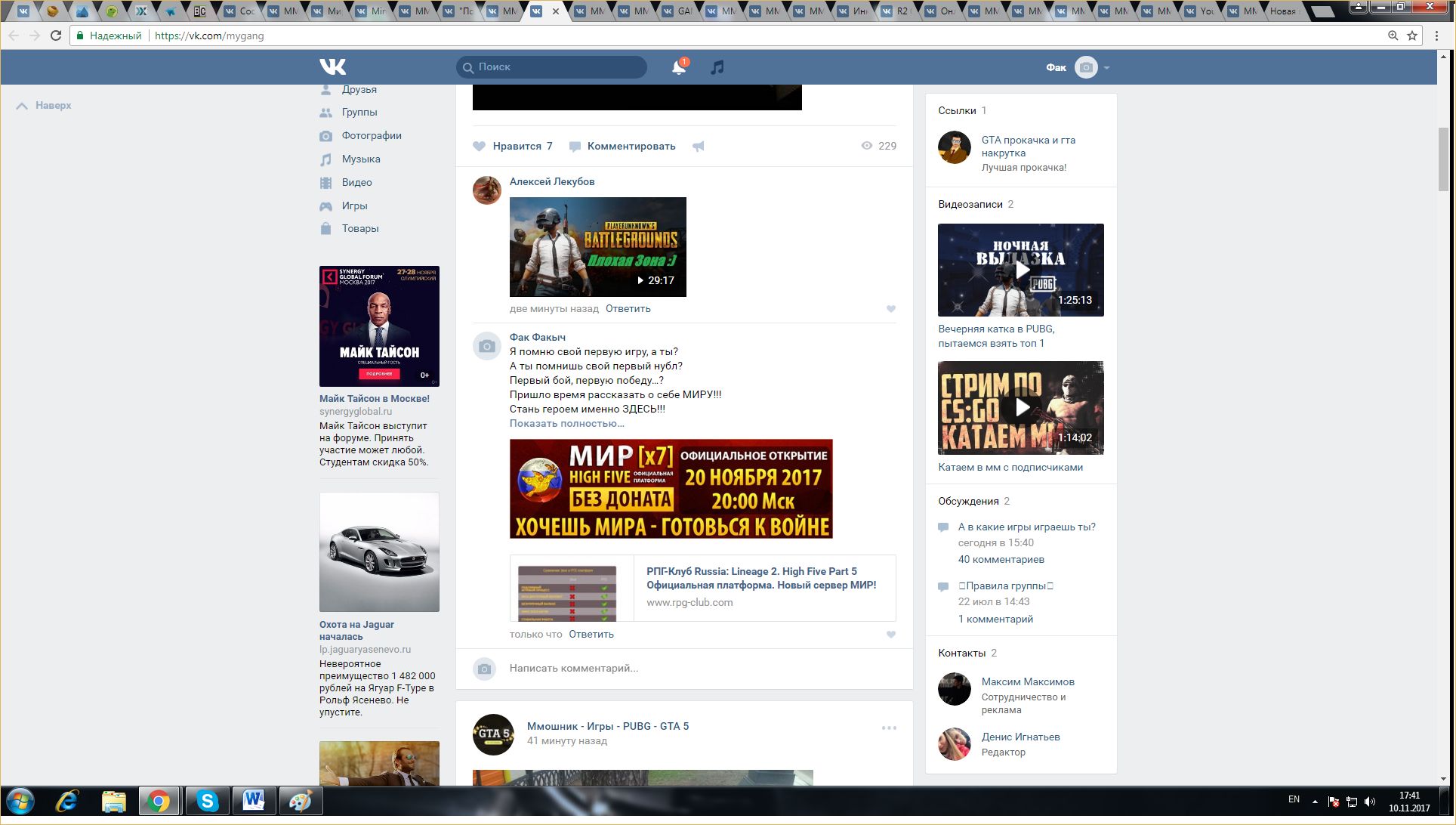Click the VK logo home icon
Viewport: 1456px width, 825px height.
click(x=332, y=66)
